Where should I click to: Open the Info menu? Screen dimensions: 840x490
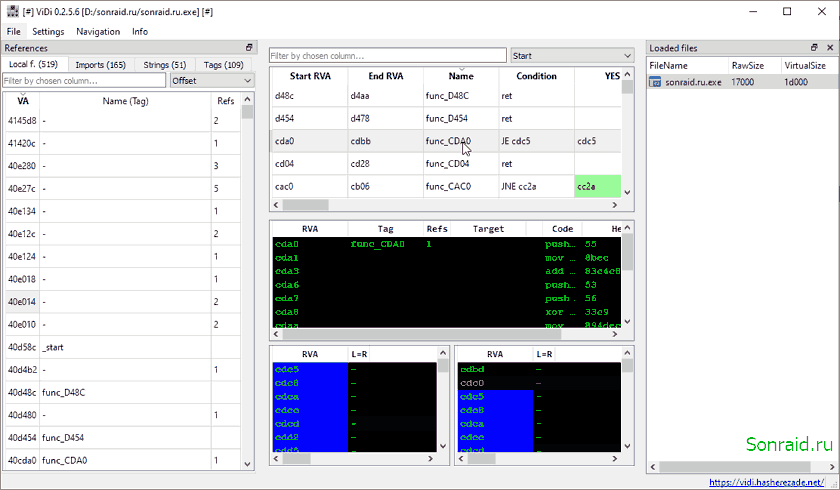click(x=140, y=32)
